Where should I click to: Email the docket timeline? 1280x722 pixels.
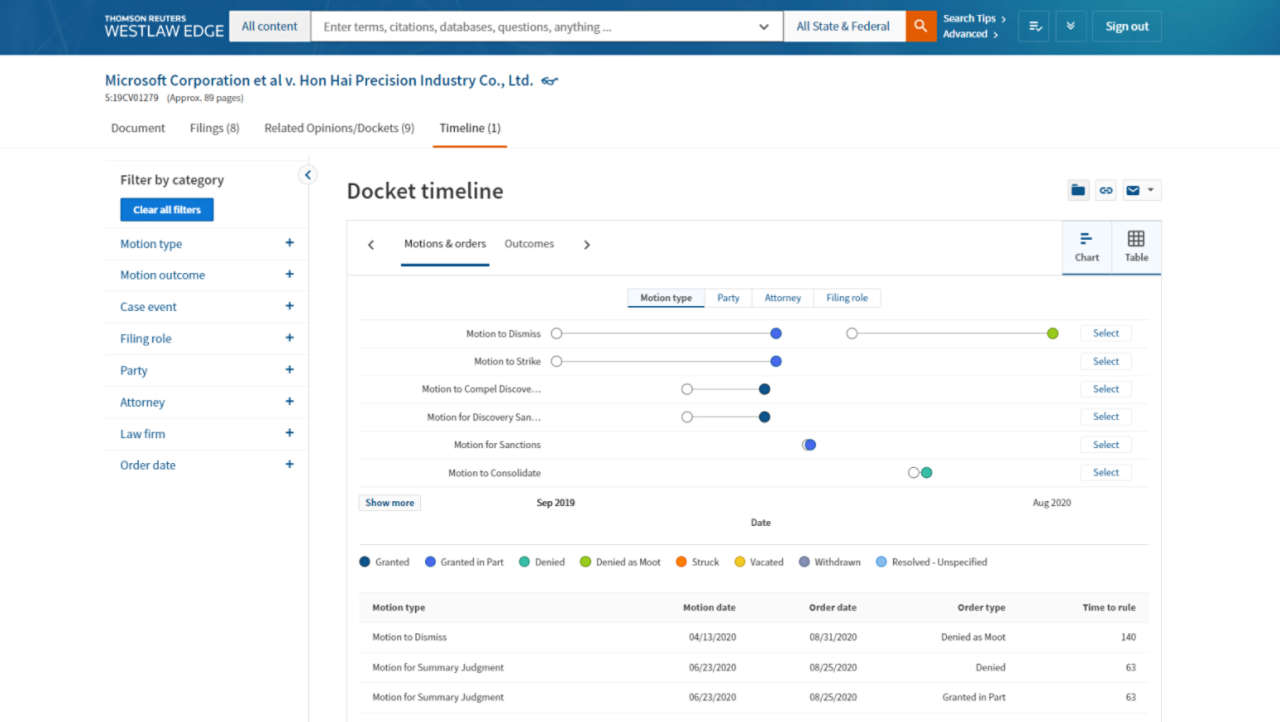click(x=1133, y=189)
